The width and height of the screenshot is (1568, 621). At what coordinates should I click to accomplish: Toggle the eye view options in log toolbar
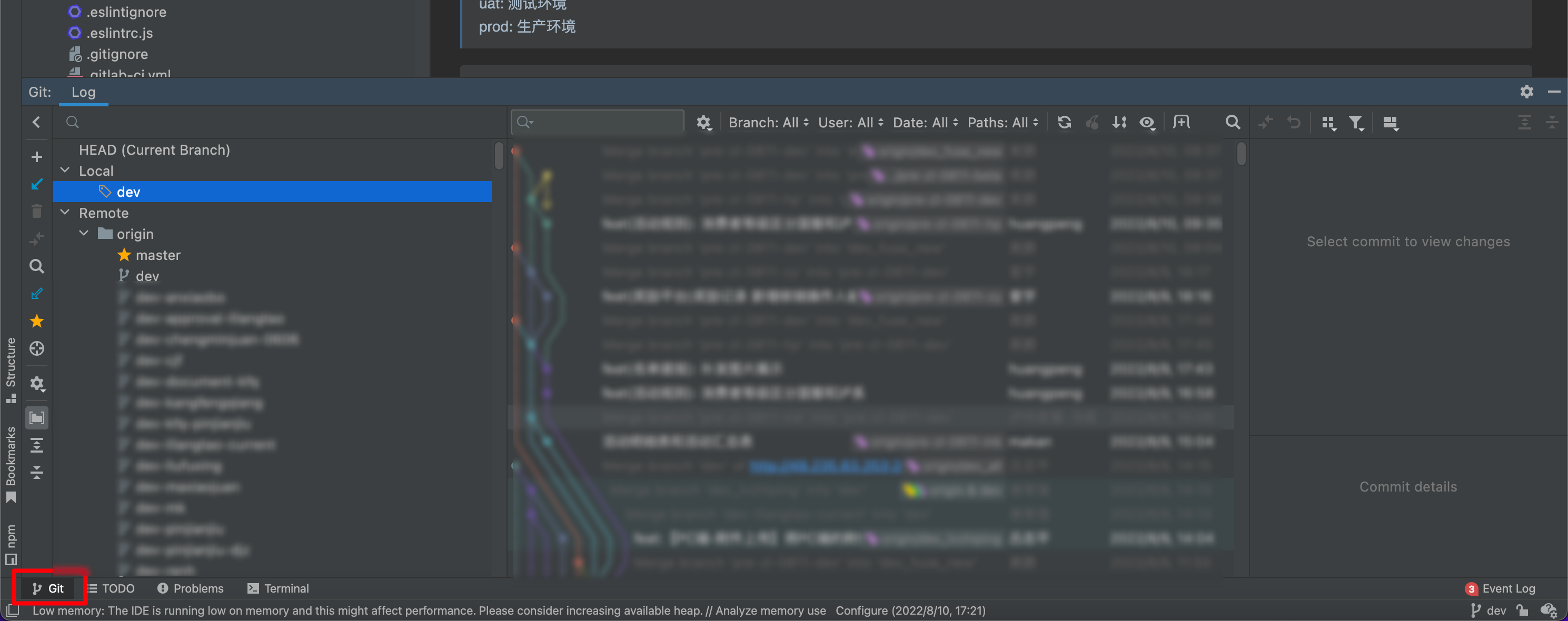1148,122
